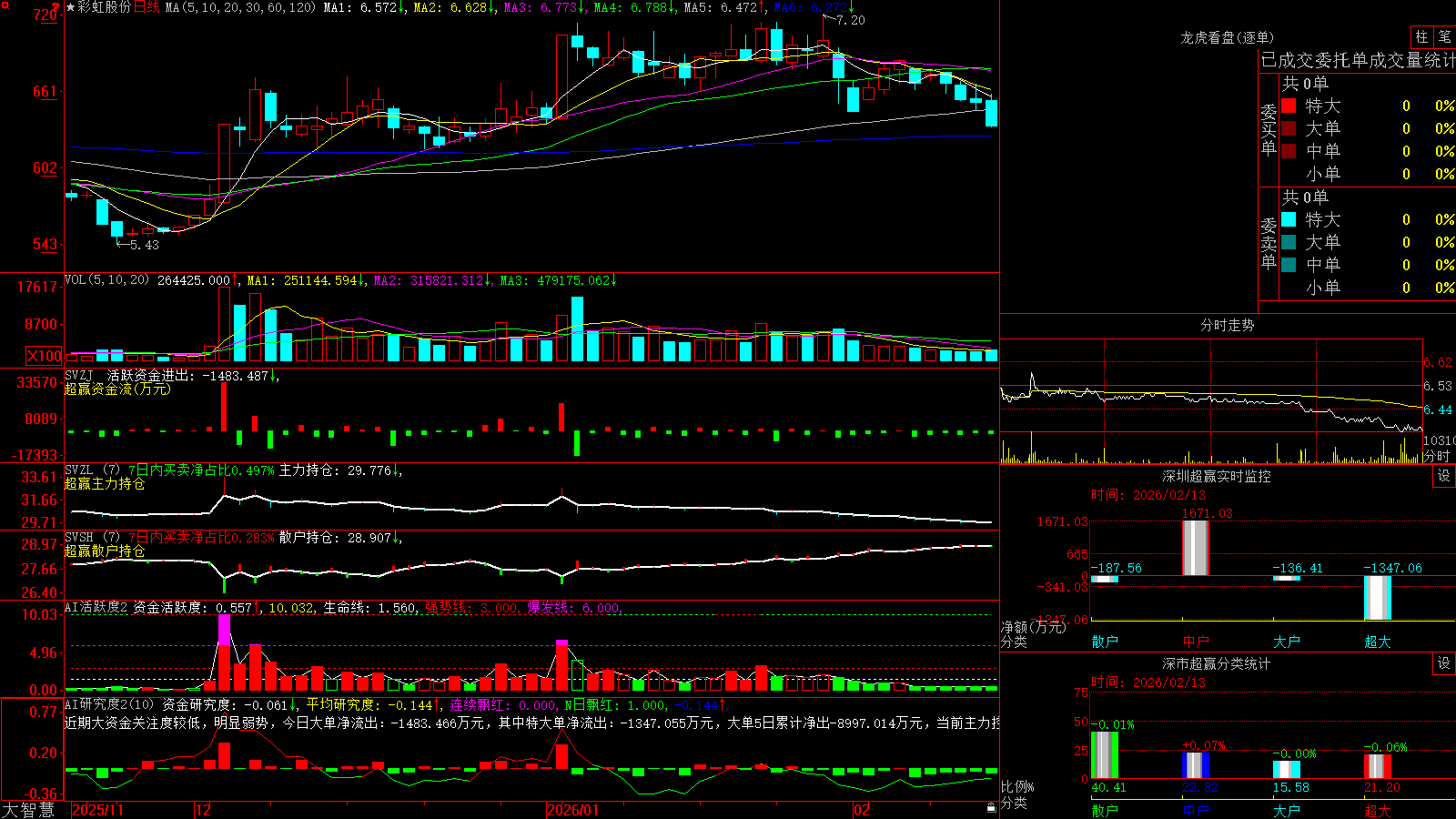
Task: Click the star icon beside 彩虹股份
Action: pyautogui.click(x=70, y=7)
